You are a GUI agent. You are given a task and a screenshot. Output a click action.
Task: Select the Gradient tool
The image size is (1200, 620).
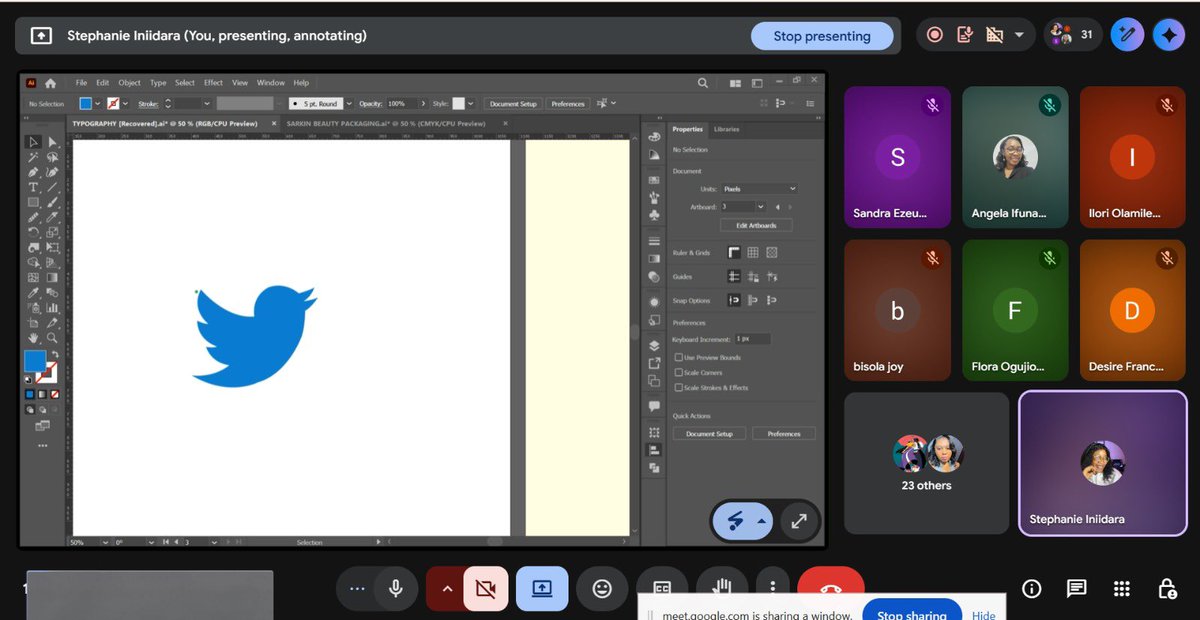(x=52, y=277)
